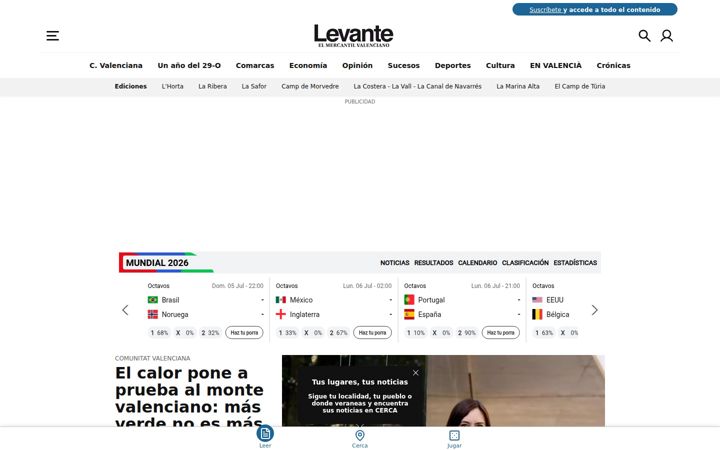Open El Camp de Túria edition

579,86
